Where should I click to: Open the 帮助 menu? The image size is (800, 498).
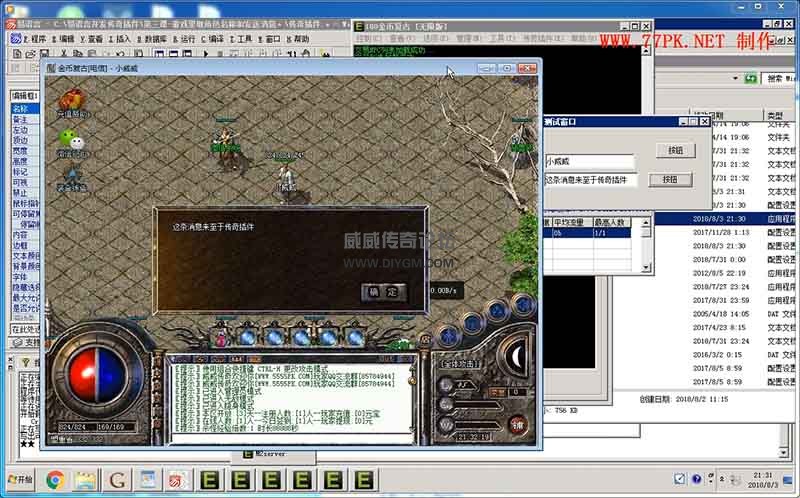(x=297, y=39)
